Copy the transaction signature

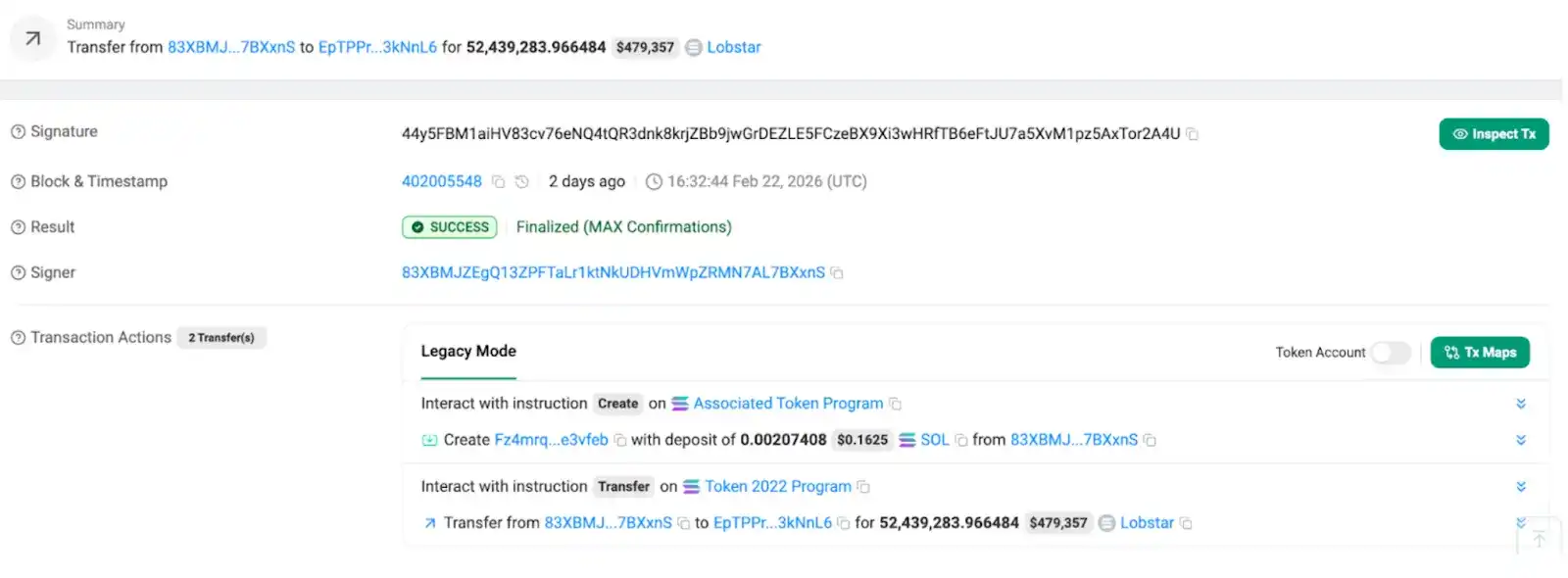(x=1193, y=134)
